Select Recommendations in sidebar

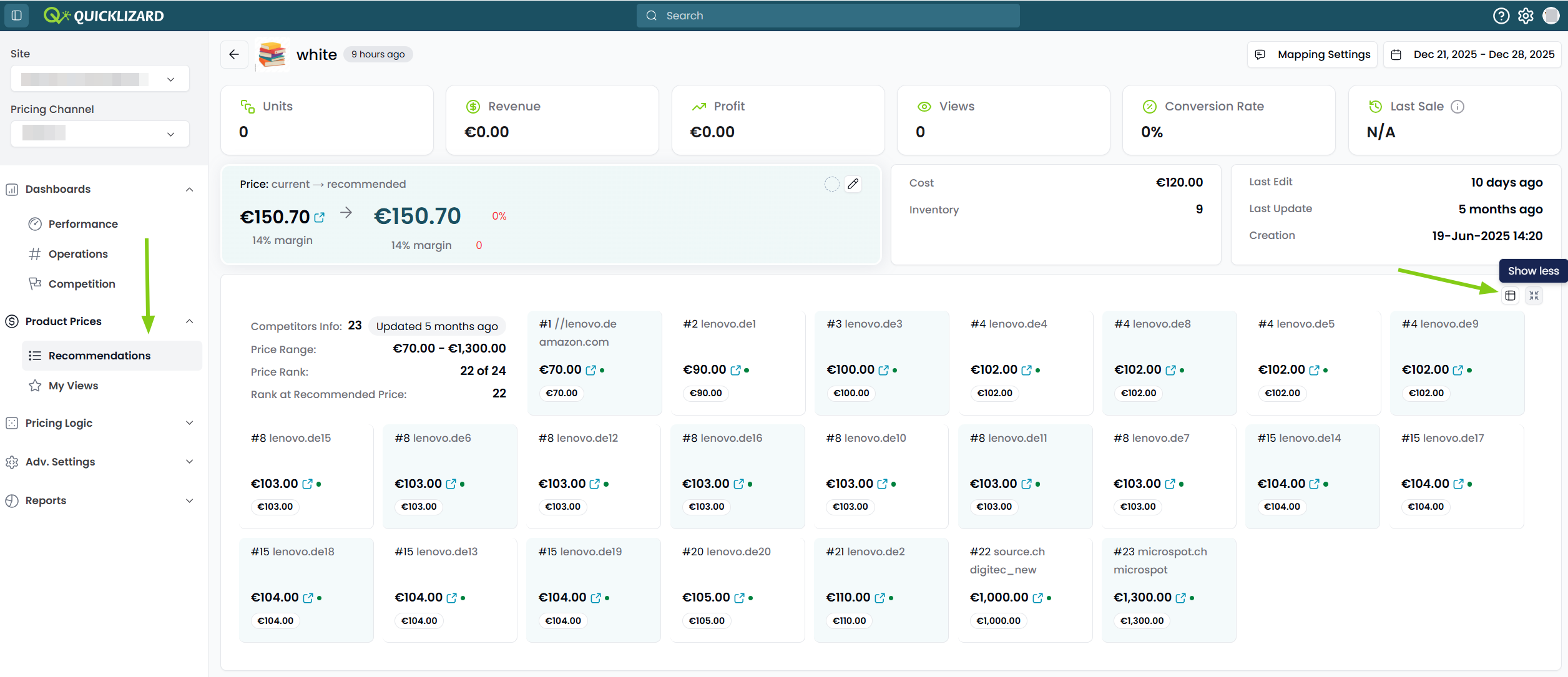112,356
